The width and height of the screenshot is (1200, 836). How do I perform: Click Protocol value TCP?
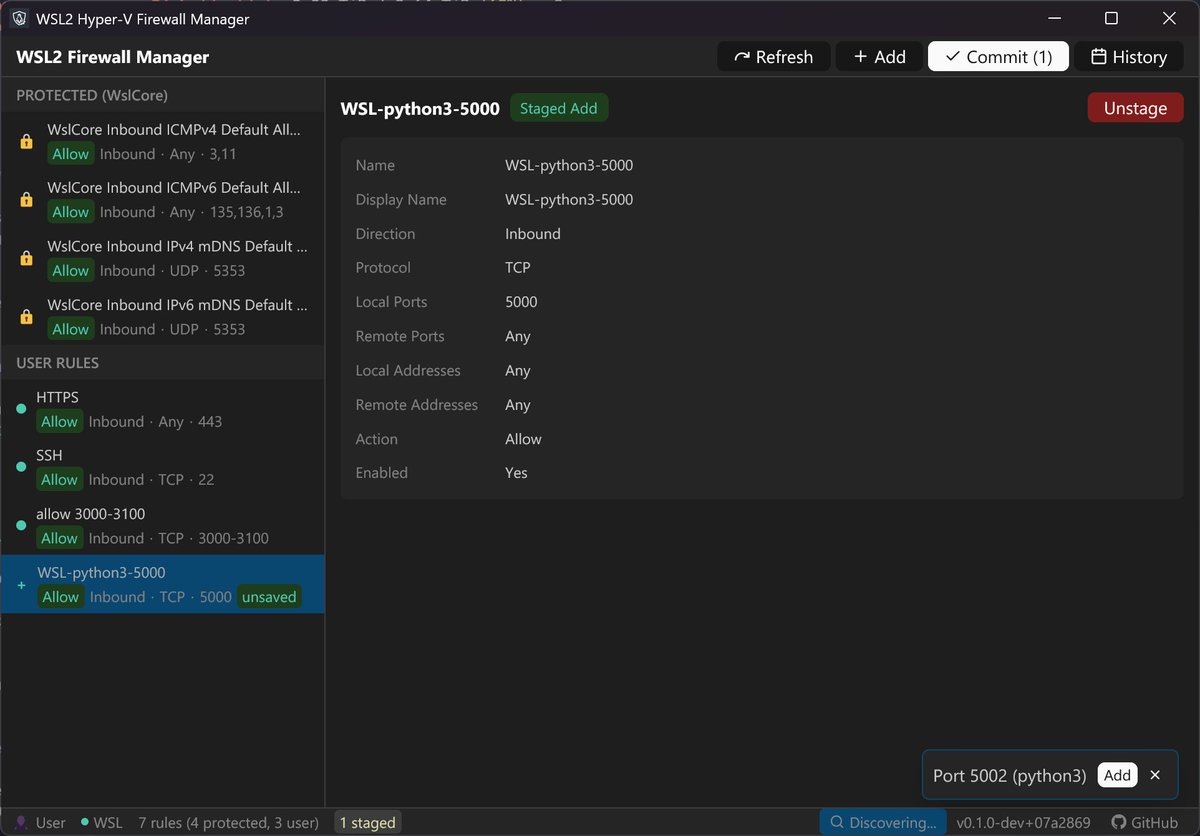click(x=518, y=268)
